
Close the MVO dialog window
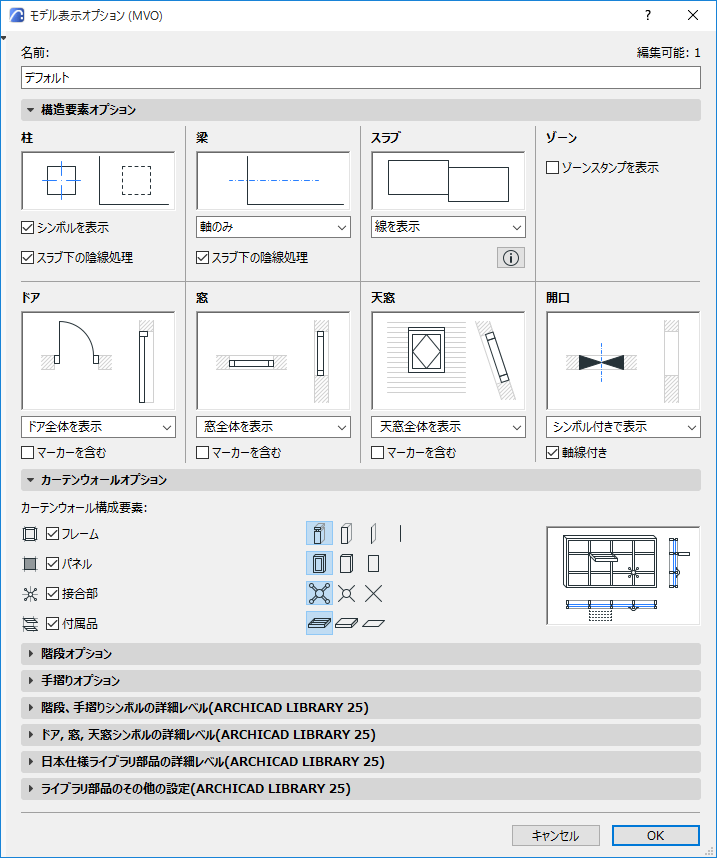point(693,15)
